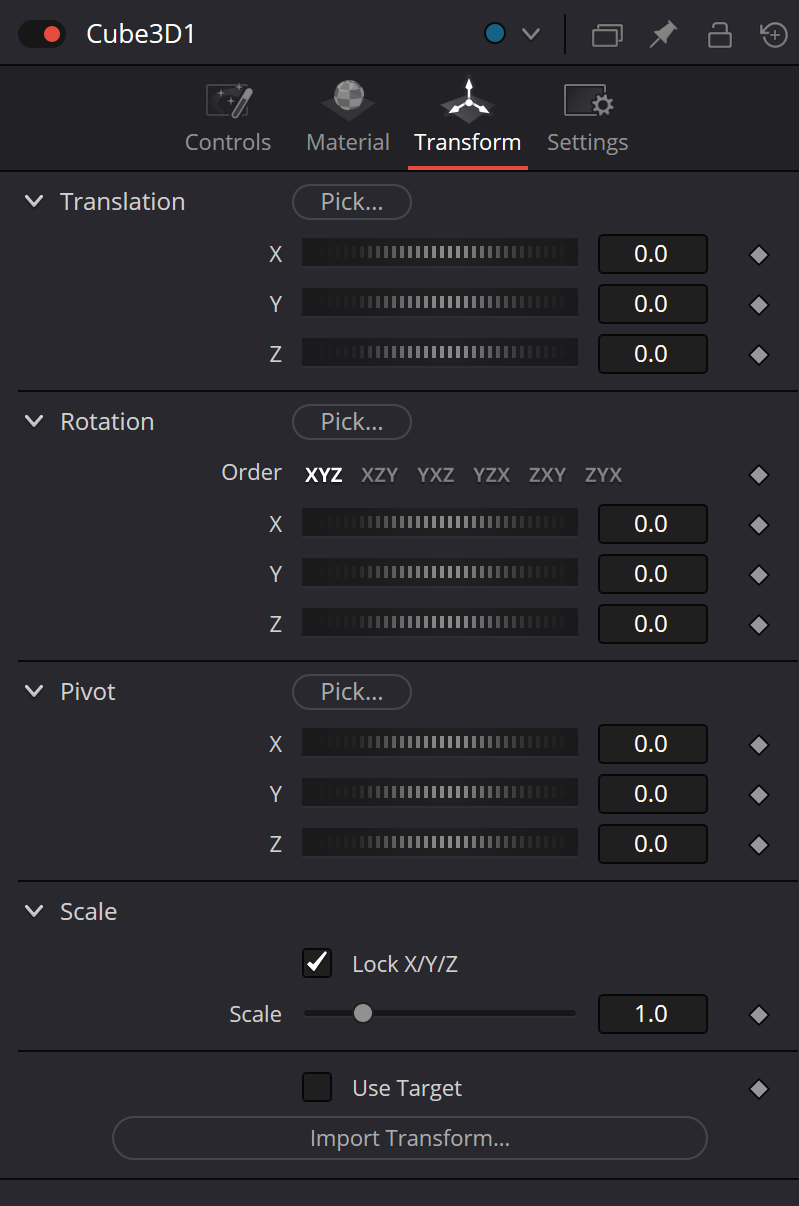Add keyframe for Rotation Z

point(759,625)
